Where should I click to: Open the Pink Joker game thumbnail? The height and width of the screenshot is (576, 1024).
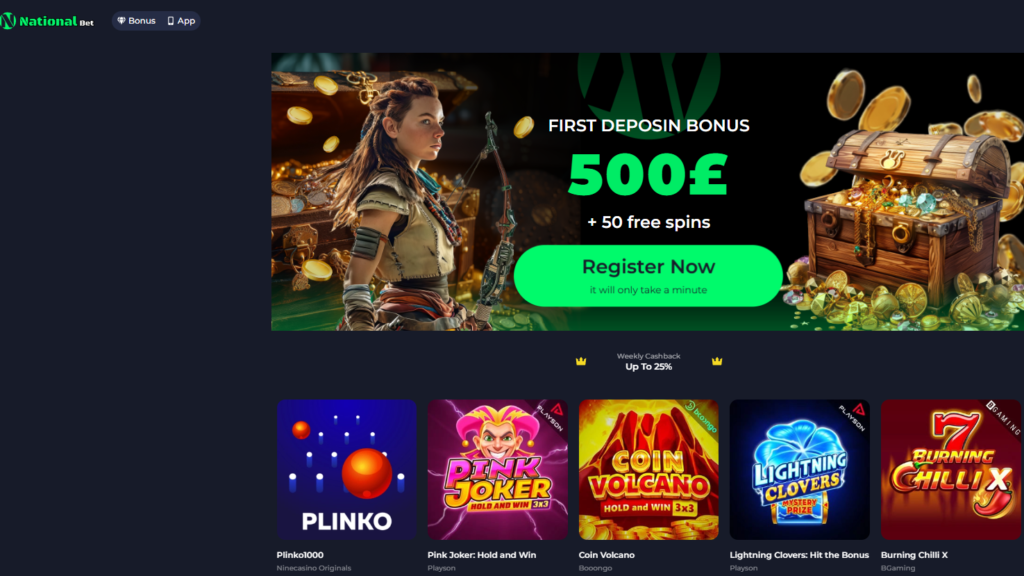pos(498,470)
